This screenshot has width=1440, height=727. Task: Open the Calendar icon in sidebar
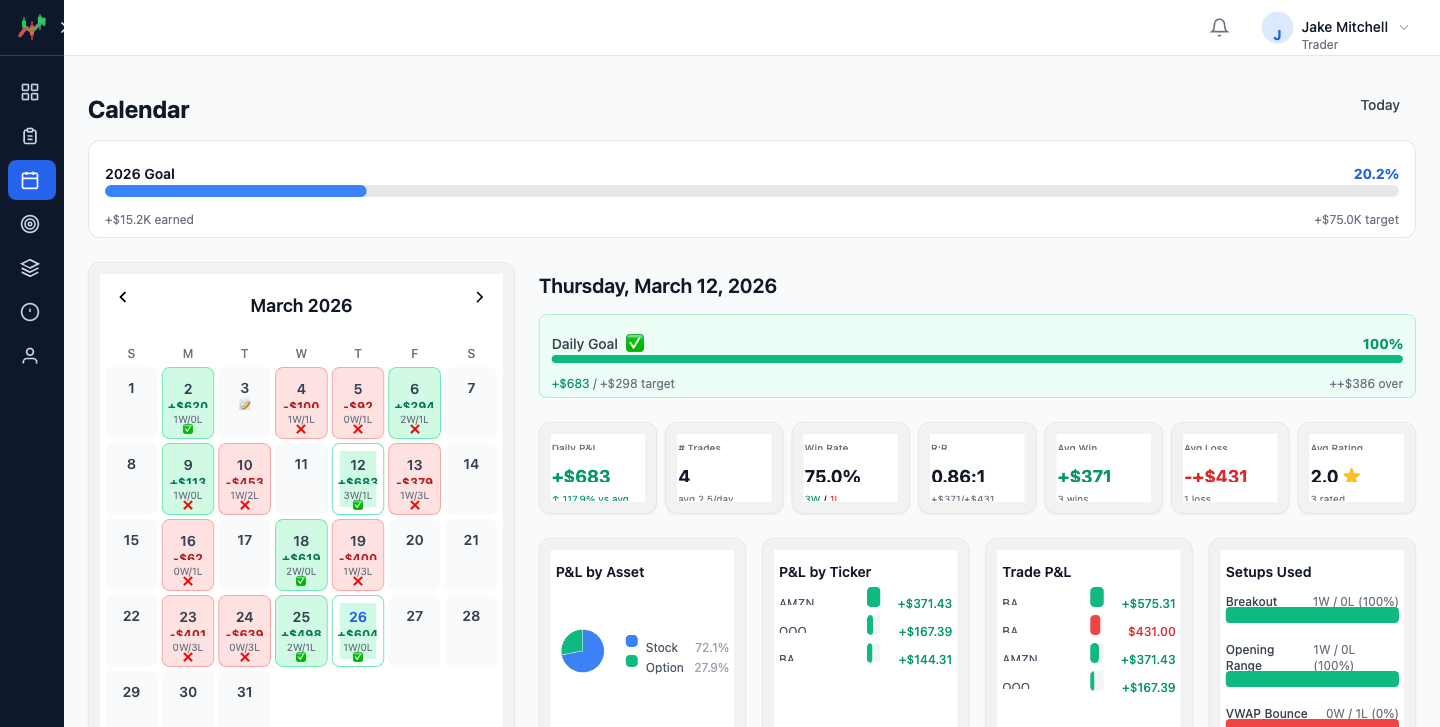tap(30, 180)
